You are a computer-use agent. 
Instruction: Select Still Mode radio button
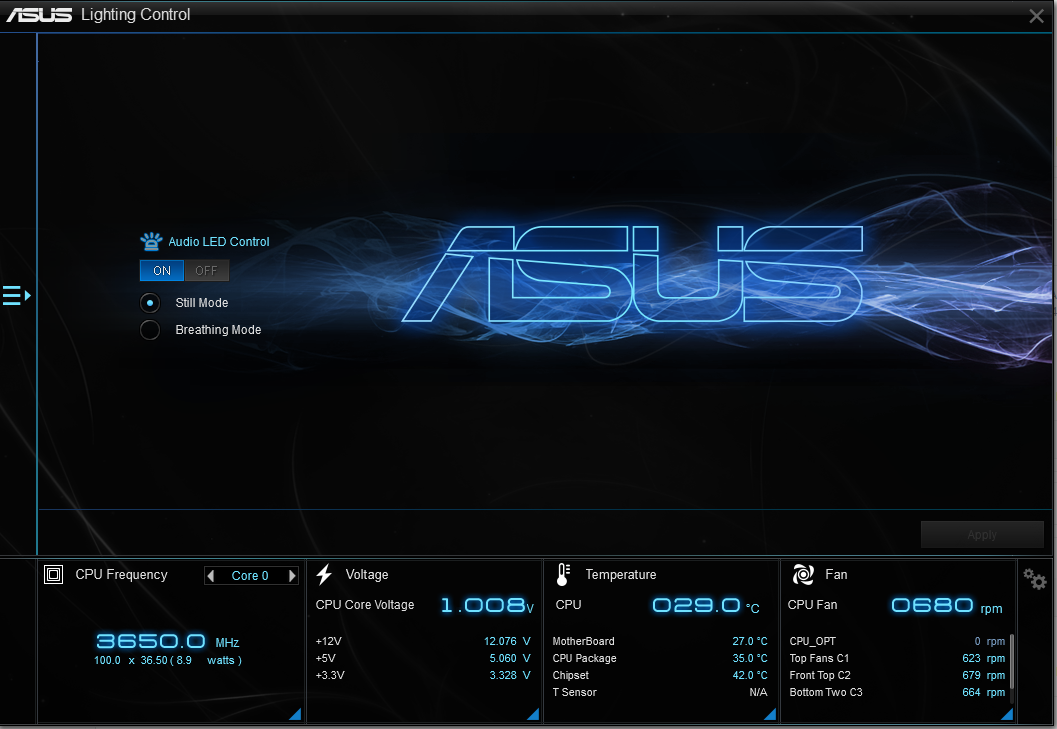point(150,303)
